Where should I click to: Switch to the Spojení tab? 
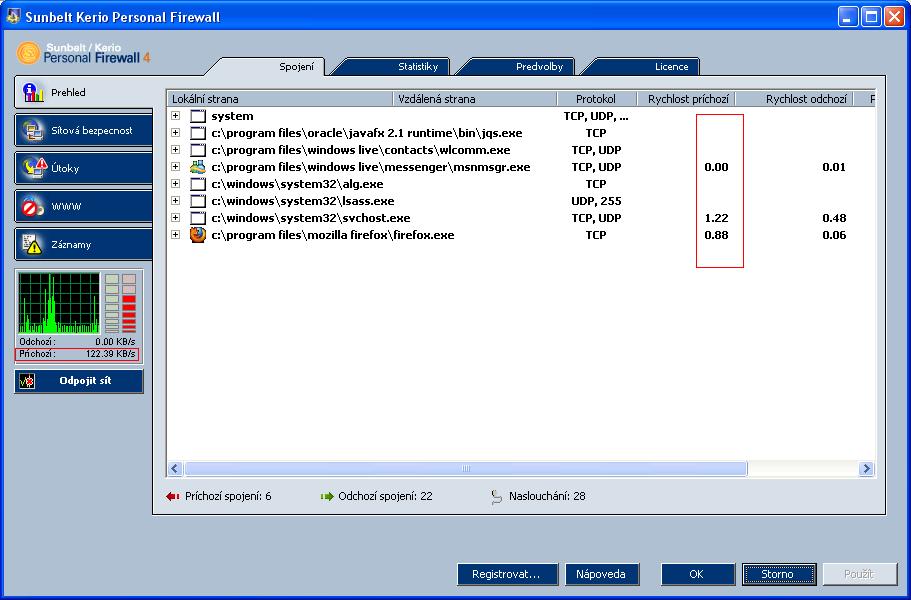[x=296, y=67]
